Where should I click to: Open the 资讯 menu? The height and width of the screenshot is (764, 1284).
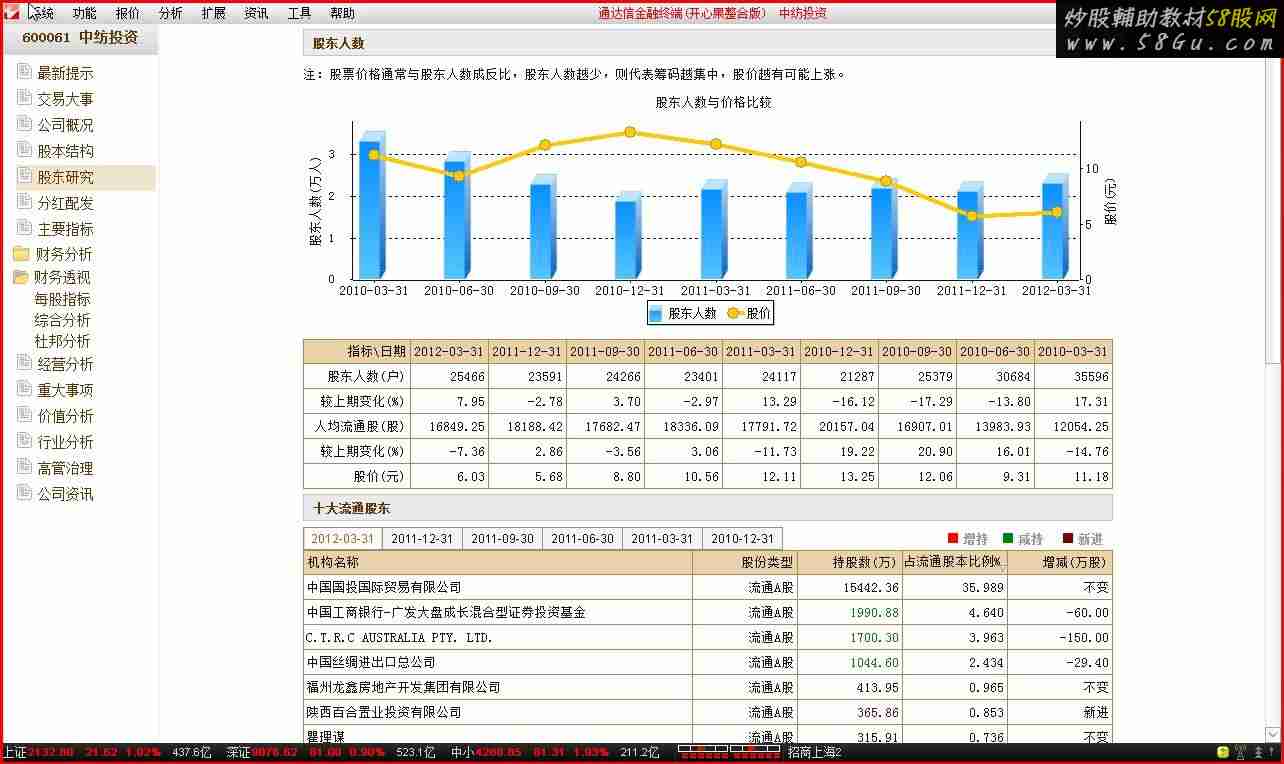coord(256,13)
